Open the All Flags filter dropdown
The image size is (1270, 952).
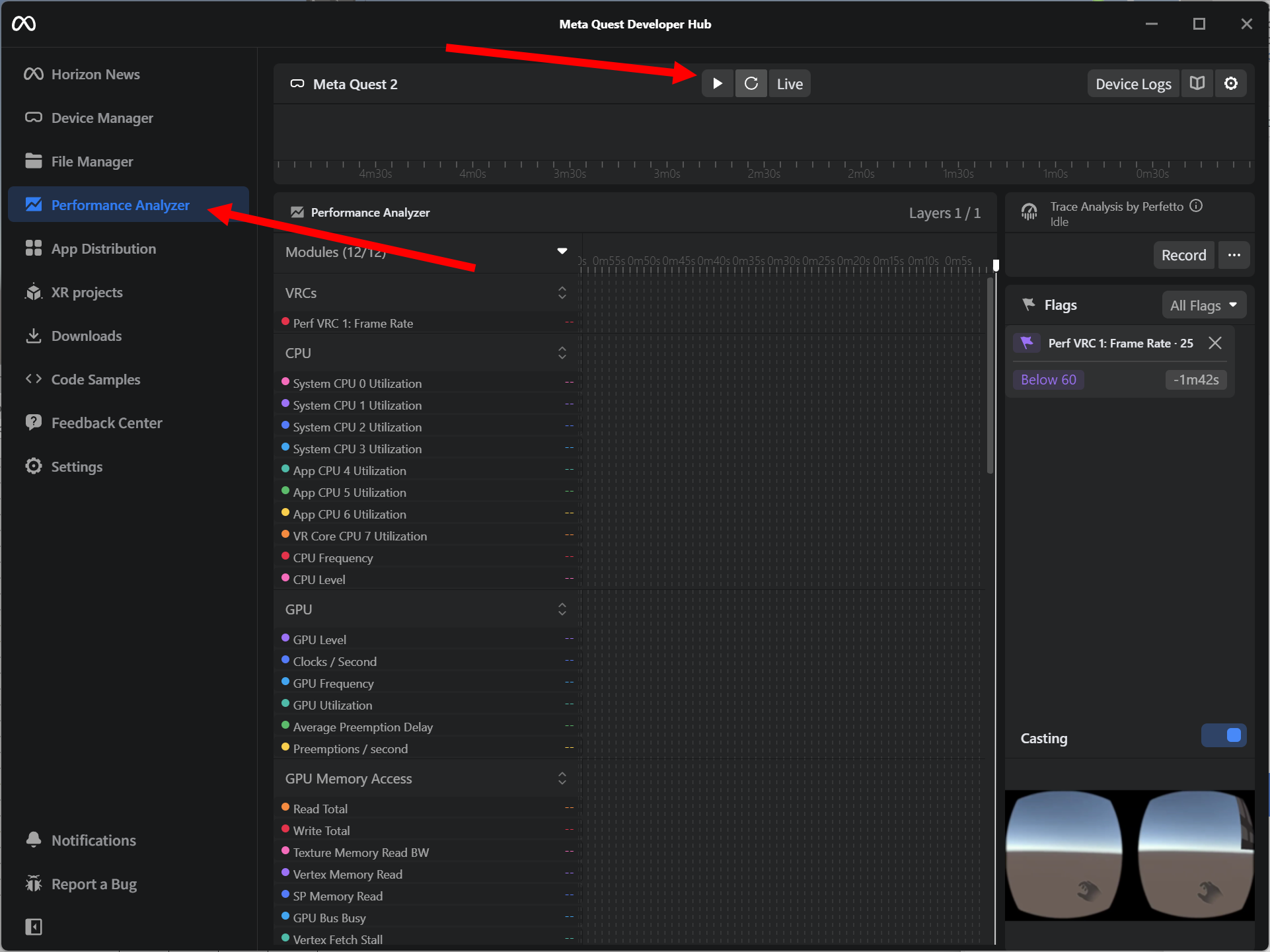point(1204,305)
